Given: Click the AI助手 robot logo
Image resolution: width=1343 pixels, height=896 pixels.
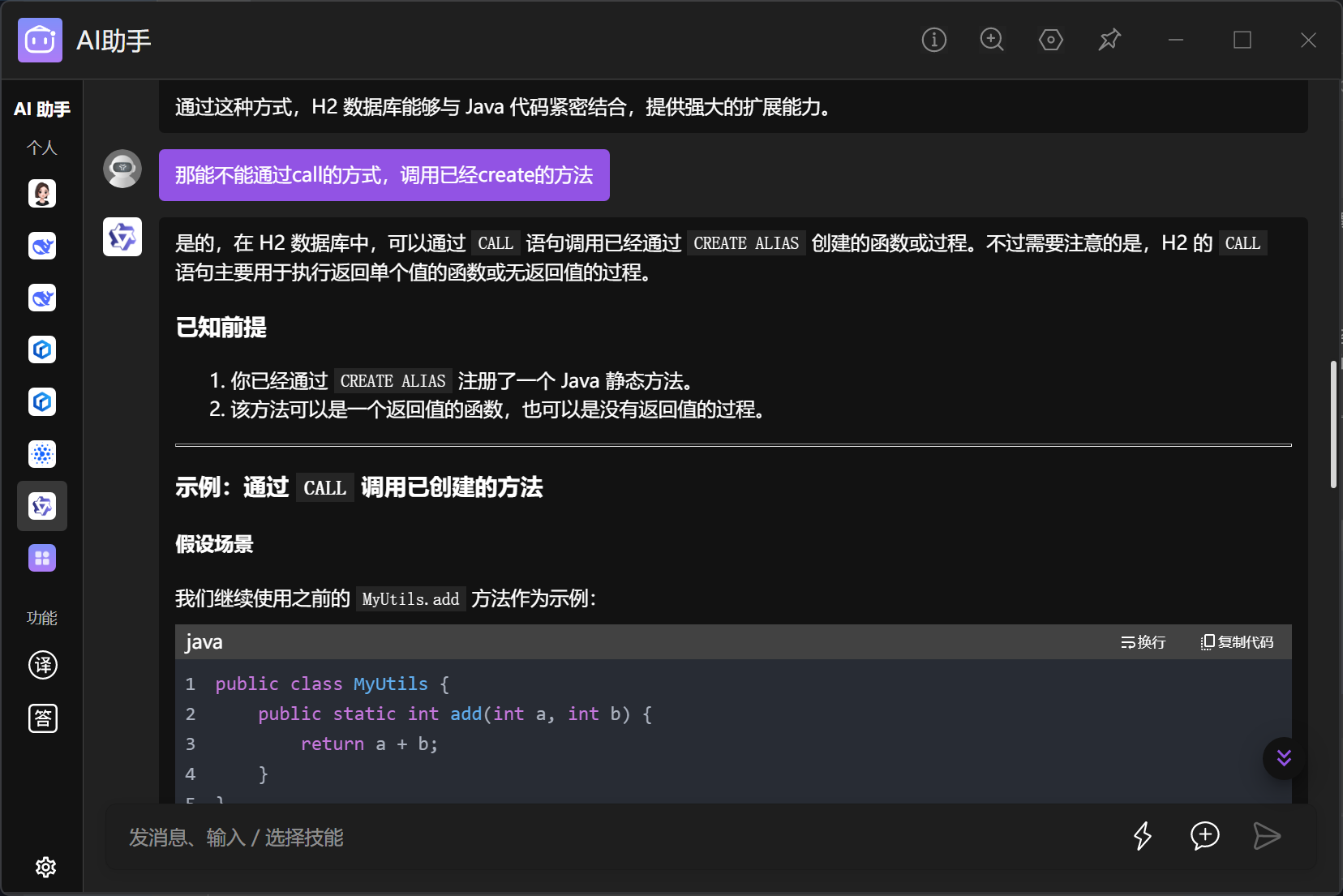Looking at the screenshot, I should point(40,40).
